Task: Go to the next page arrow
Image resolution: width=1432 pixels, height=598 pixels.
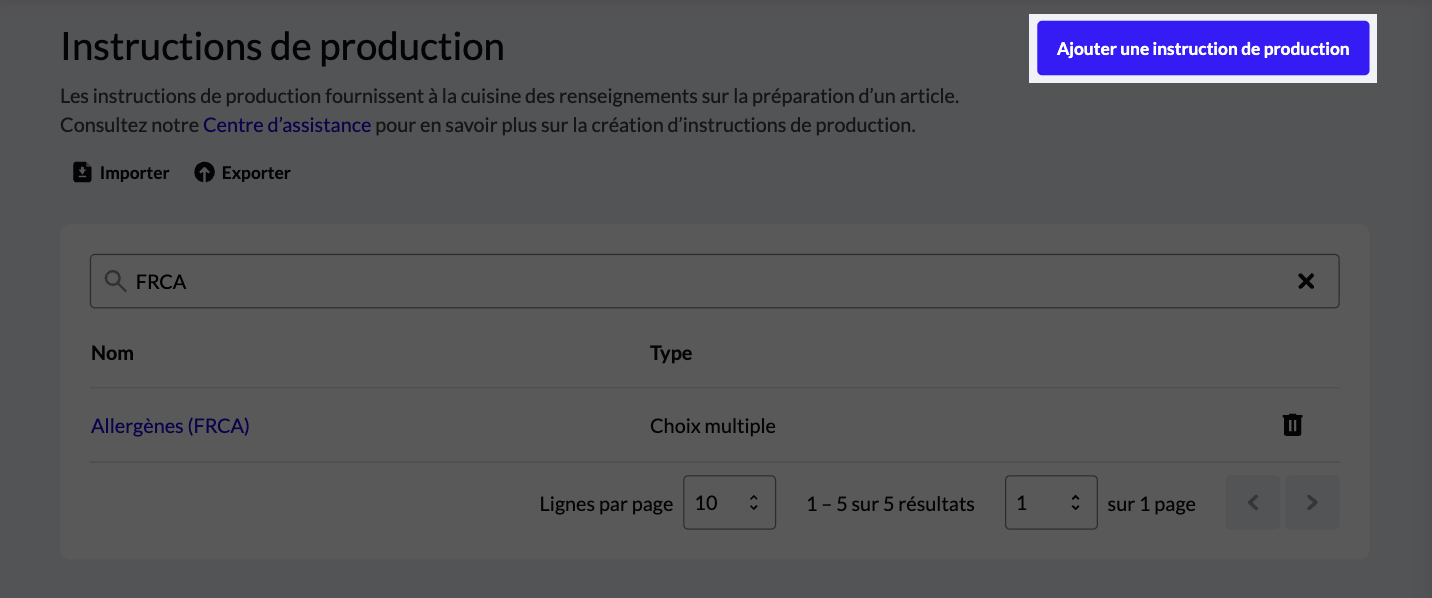Action: pos(1312,503)
